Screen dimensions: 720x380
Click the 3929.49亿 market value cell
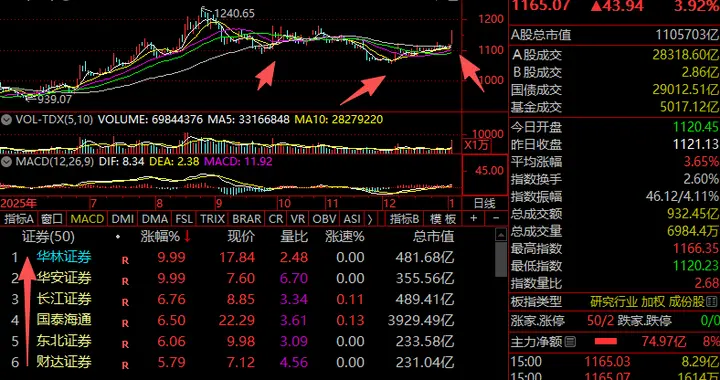(x=421, y=320)
